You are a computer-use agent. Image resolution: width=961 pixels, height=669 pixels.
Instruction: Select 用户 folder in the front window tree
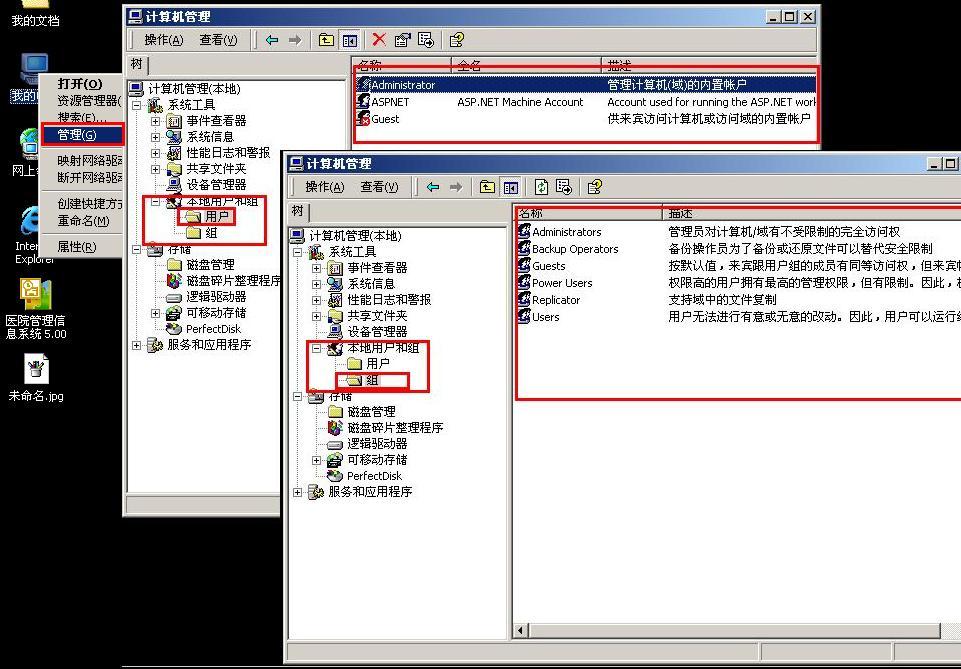pos(368,364)
